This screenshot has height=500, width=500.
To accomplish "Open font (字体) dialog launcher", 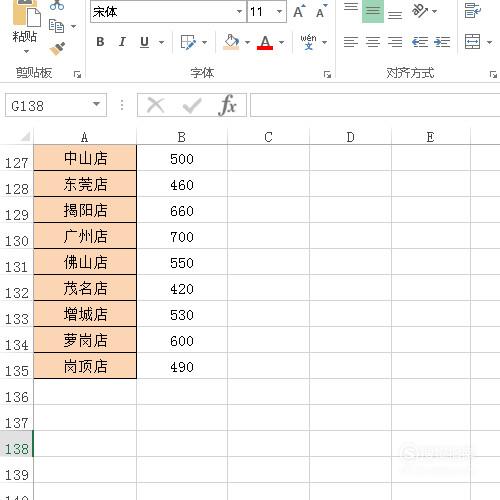I will click(327, 75).
